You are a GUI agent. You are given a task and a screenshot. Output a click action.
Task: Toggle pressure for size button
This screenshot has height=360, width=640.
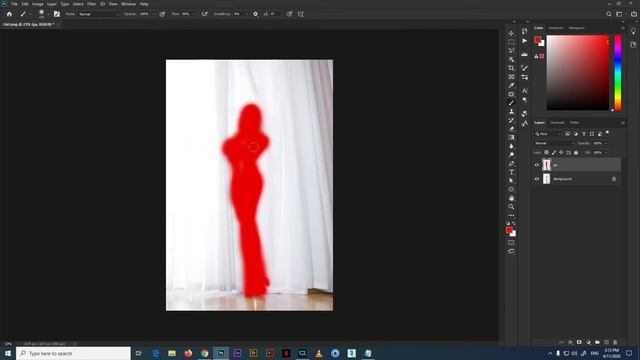289,14
